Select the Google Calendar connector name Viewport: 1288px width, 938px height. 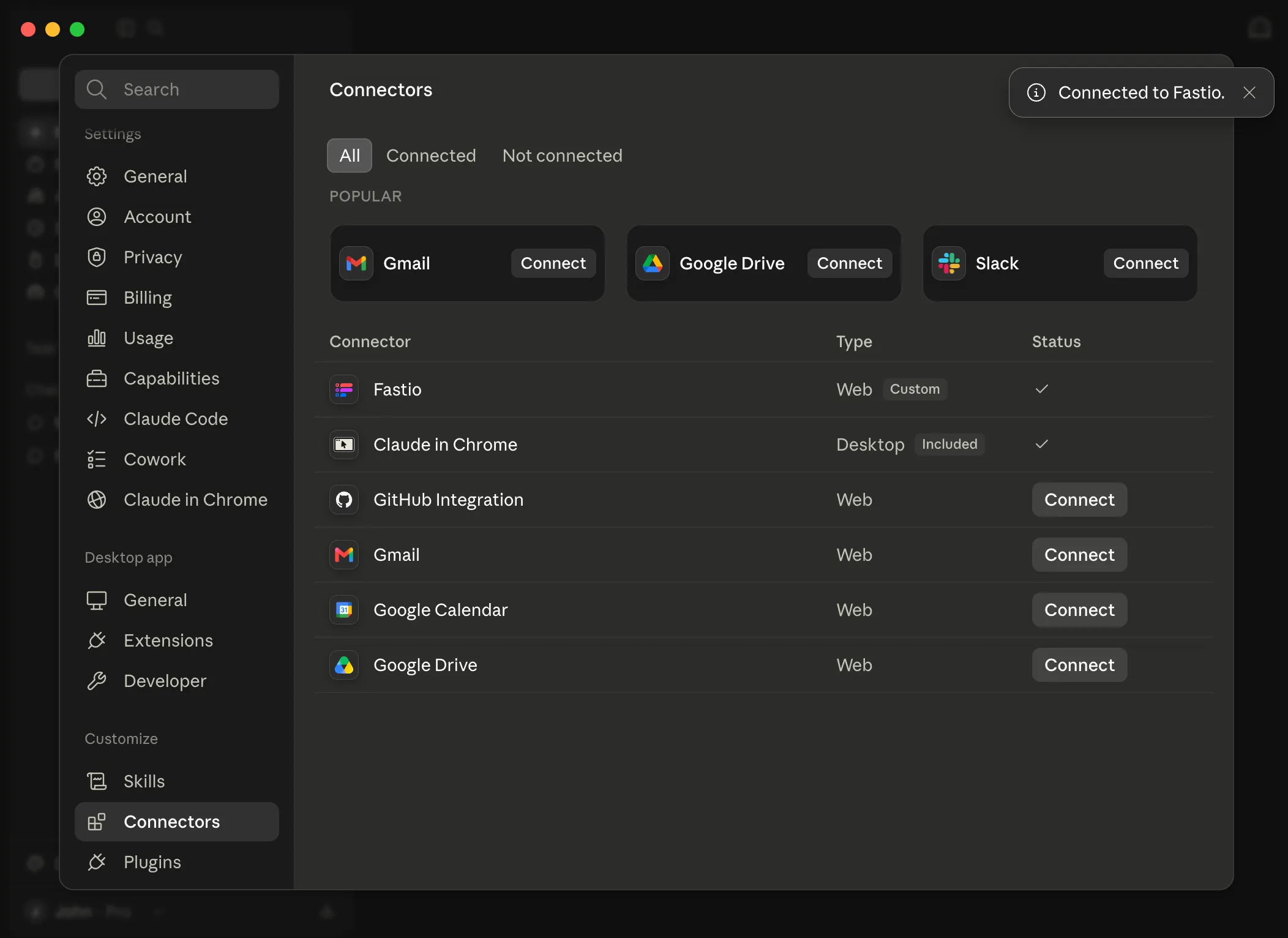coord(440,610)
